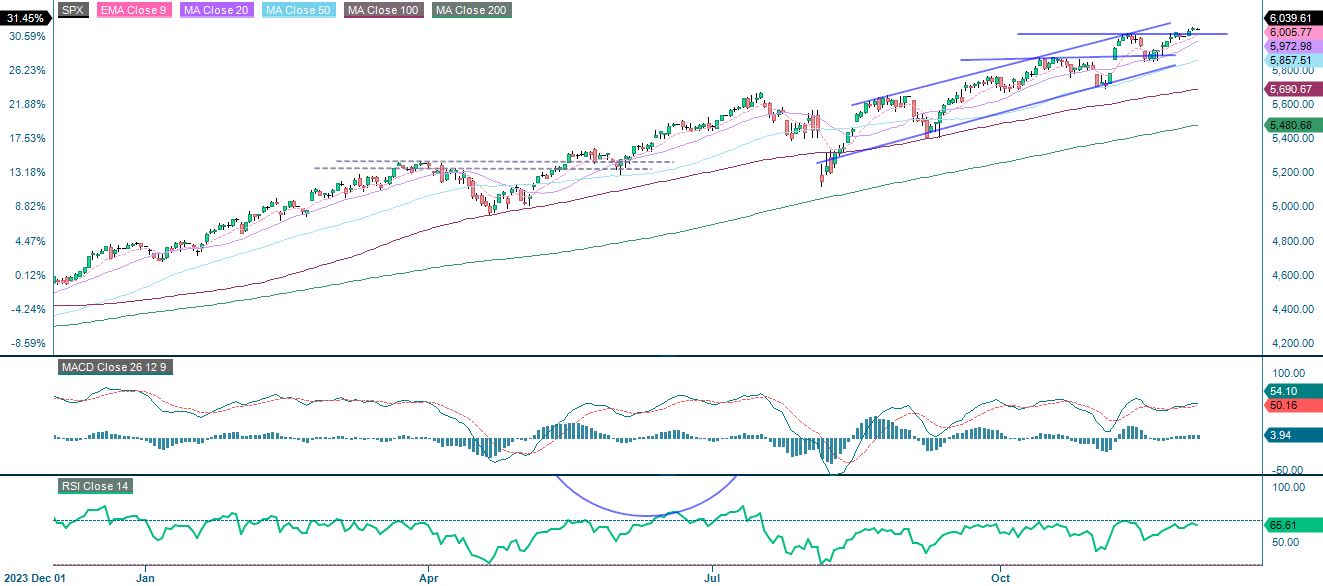Click the 5,480.68 MA 200 value tag

pyautogui.click(x=1293, y=125)
